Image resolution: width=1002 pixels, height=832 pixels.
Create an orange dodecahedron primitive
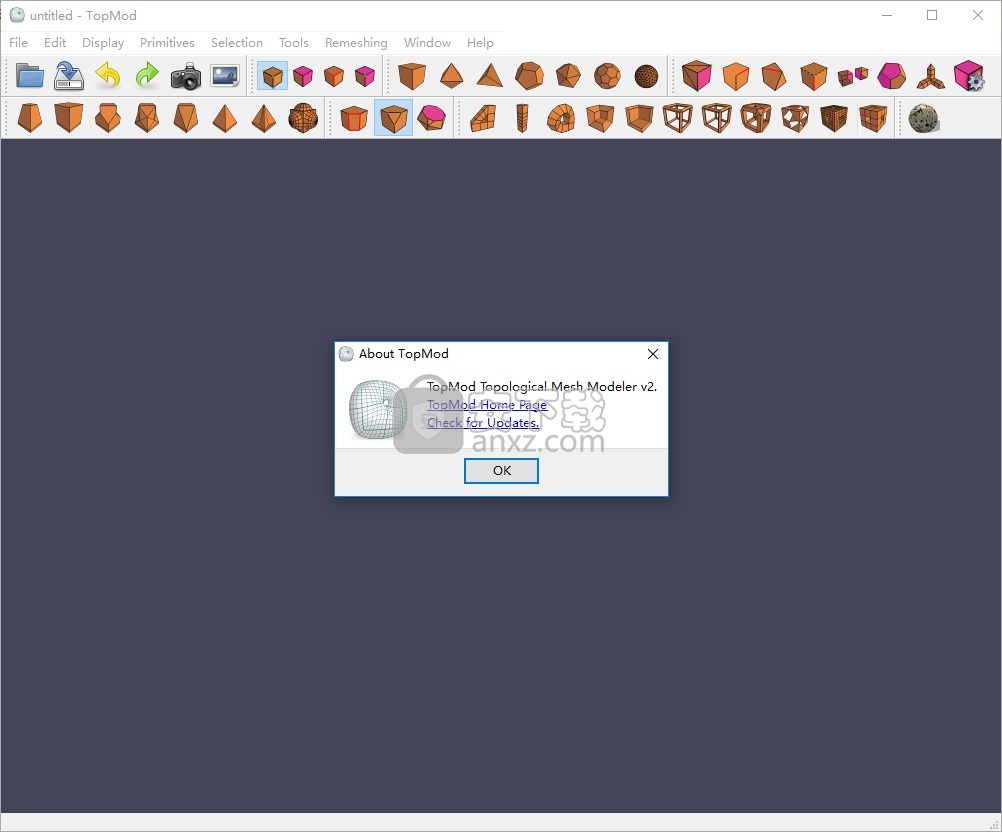pyautogui.click(x=529, y=76)
